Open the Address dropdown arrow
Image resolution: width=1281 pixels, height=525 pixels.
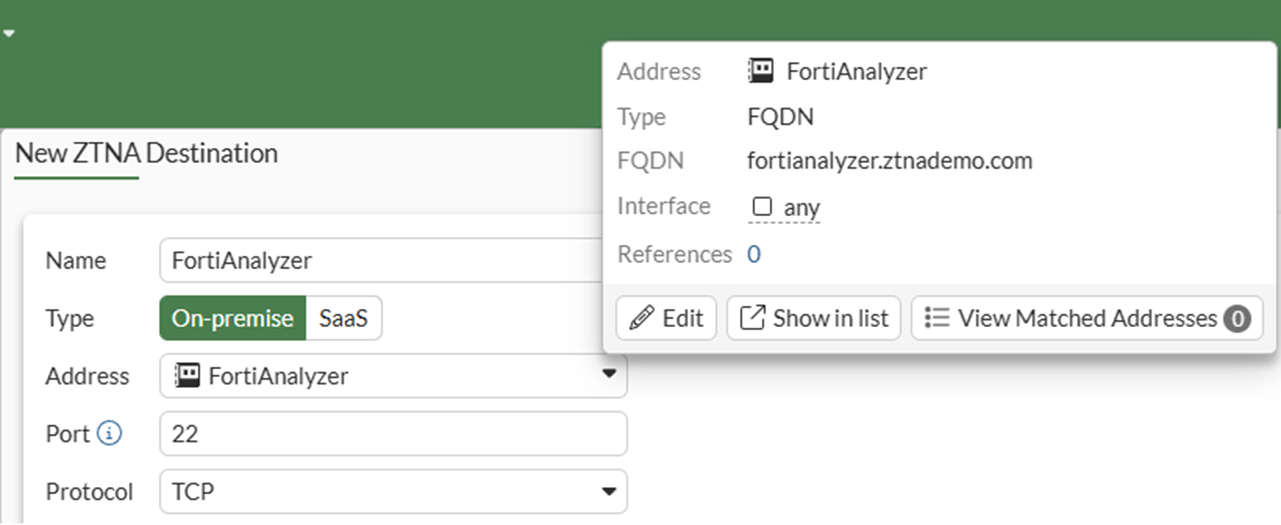(x=608, y=375)
